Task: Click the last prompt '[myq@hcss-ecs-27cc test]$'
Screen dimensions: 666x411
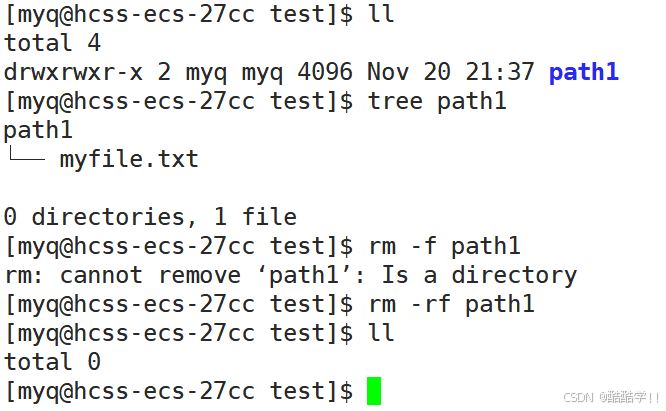Action: tap(179, 391)
